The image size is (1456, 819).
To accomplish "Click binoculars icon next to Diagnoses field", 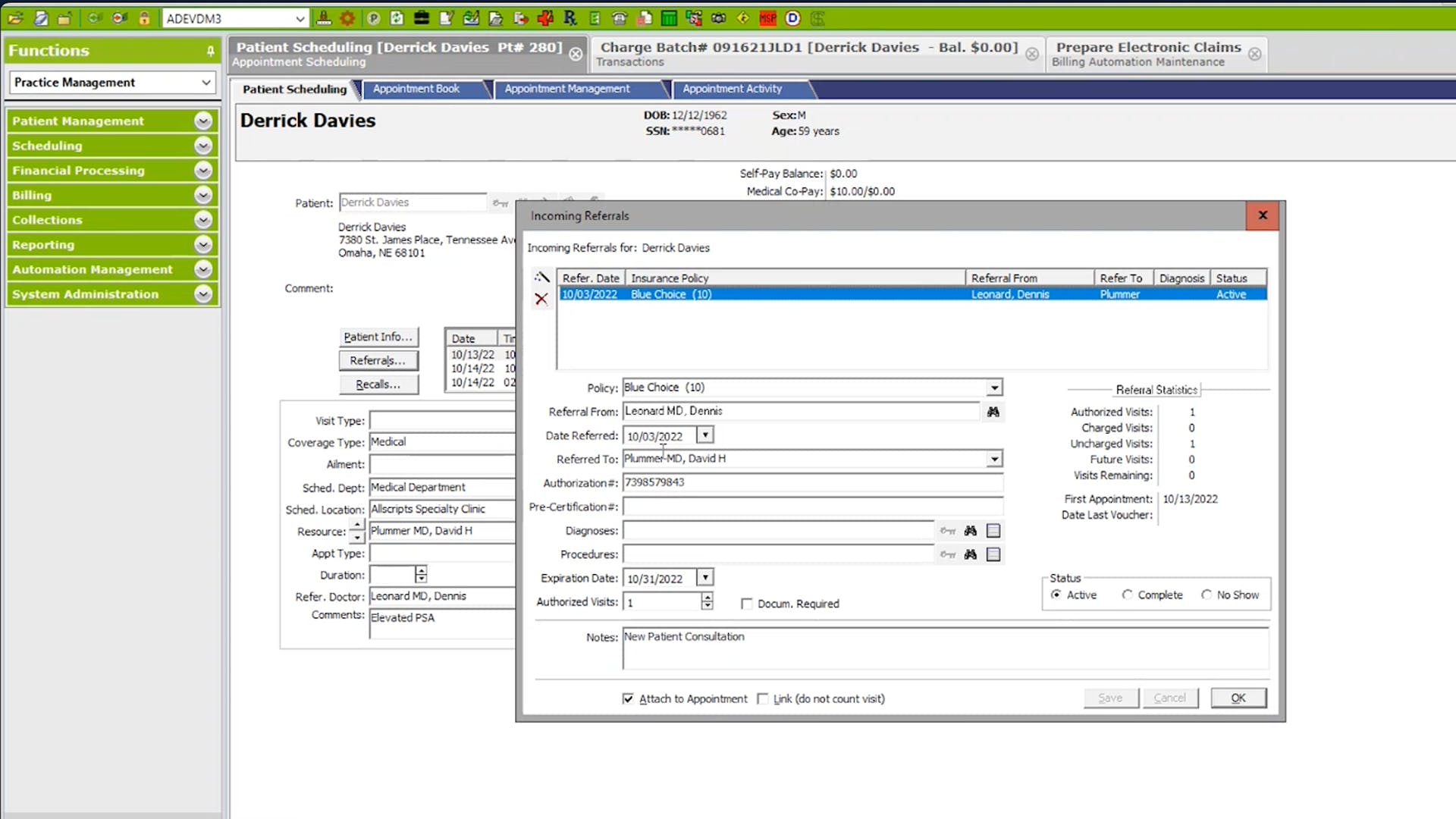I will [x=970, y=531].
